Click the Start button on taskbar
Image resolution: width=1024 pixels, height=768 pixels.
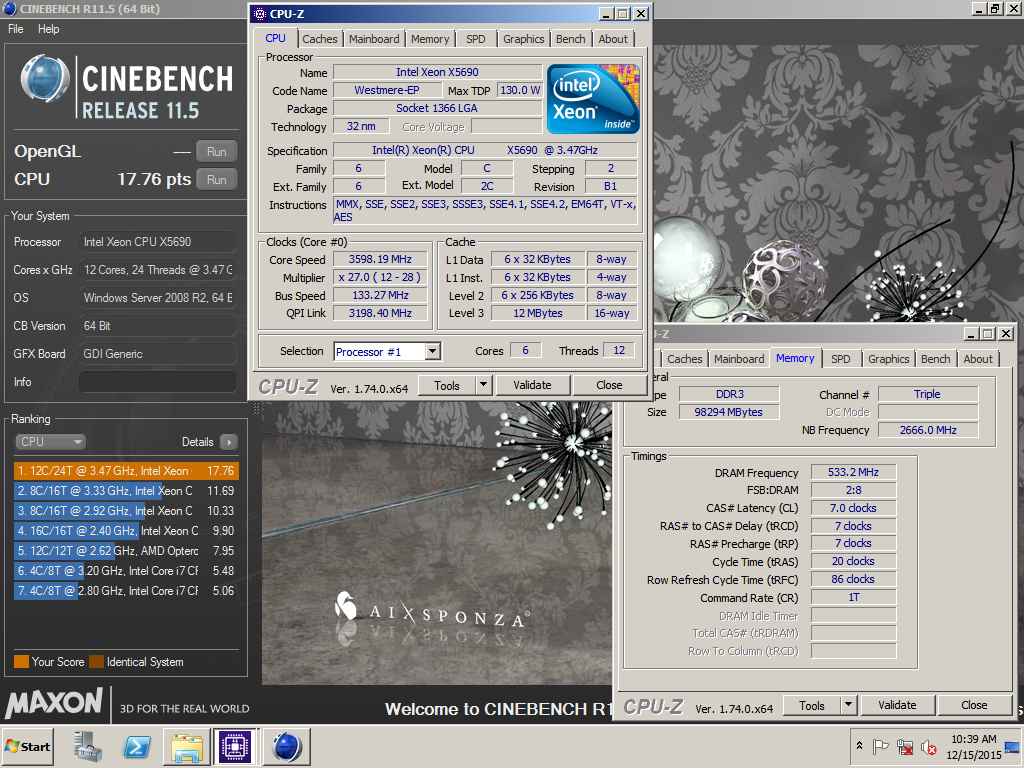coord(28,746)
